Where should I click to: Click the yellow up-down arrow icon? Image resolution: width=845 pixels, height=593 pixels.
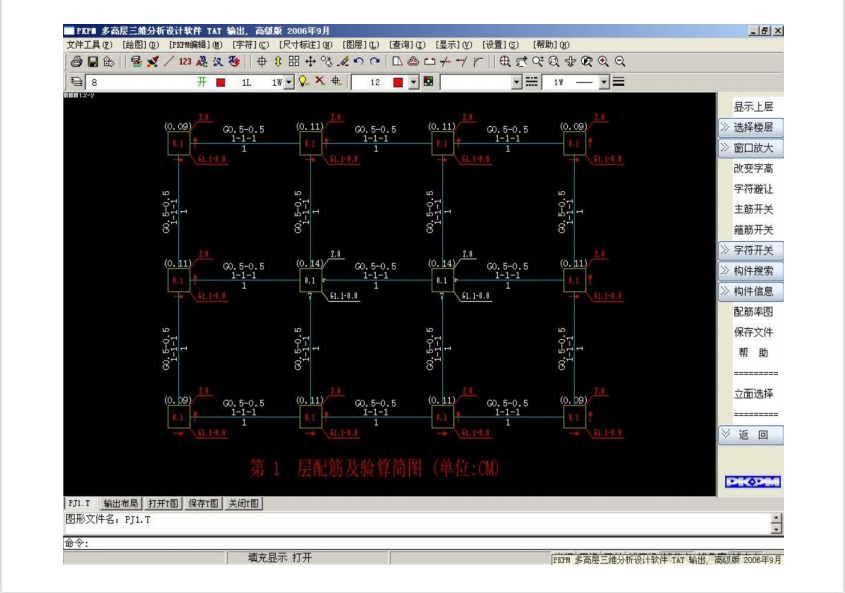tap(278, 61)
